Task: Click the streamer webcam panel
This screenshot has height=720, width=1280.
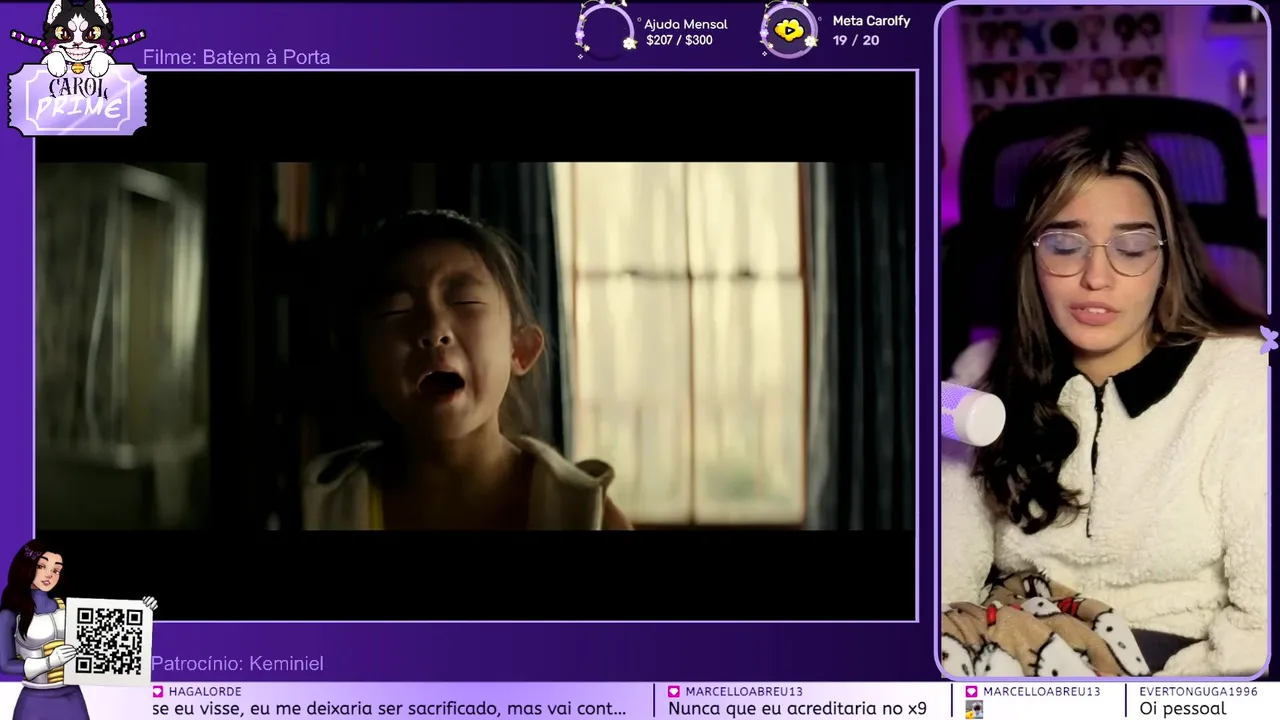Action: 1104,340
